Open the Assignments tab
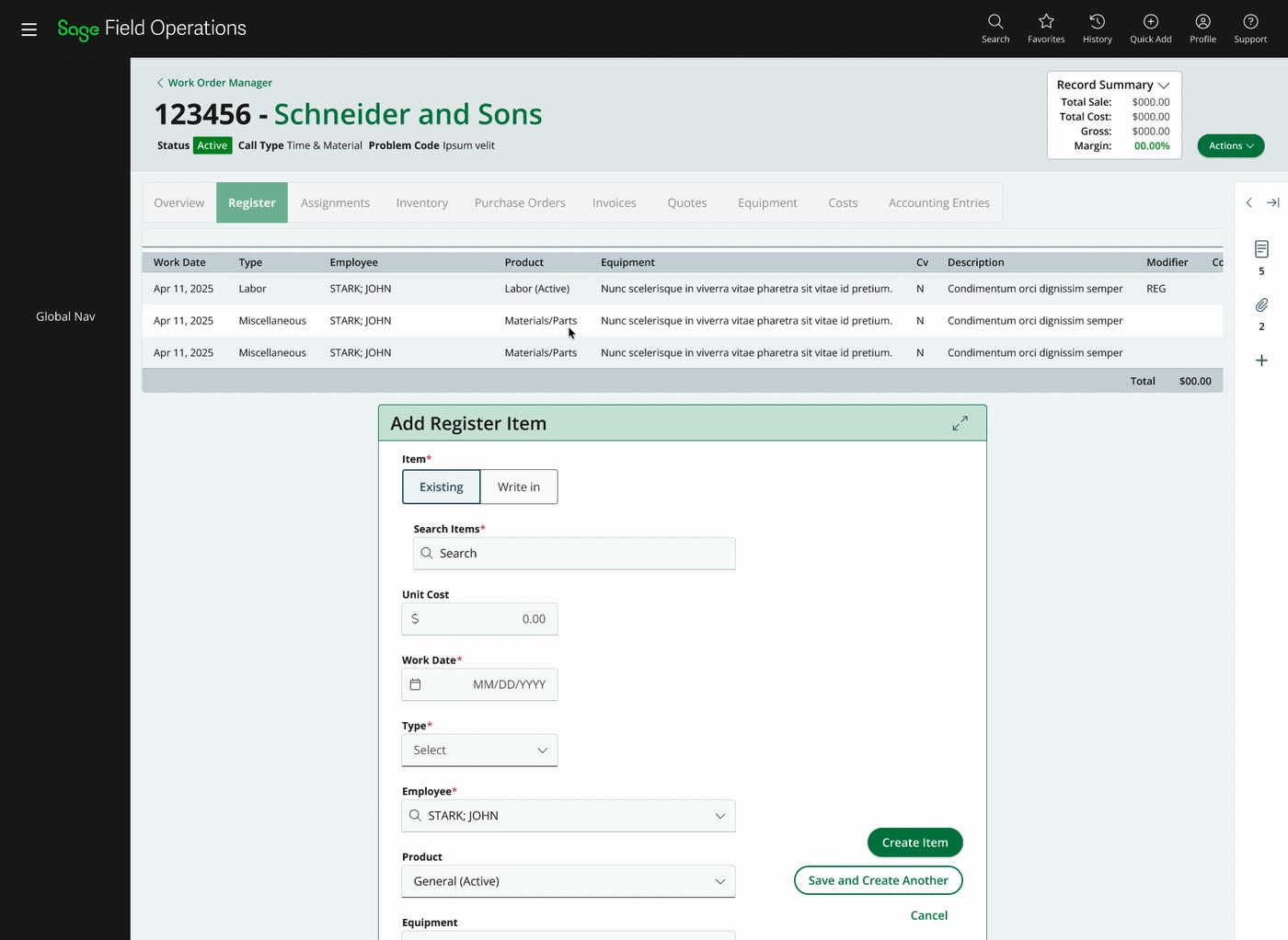1288x940 pixels. click(335, 202)
